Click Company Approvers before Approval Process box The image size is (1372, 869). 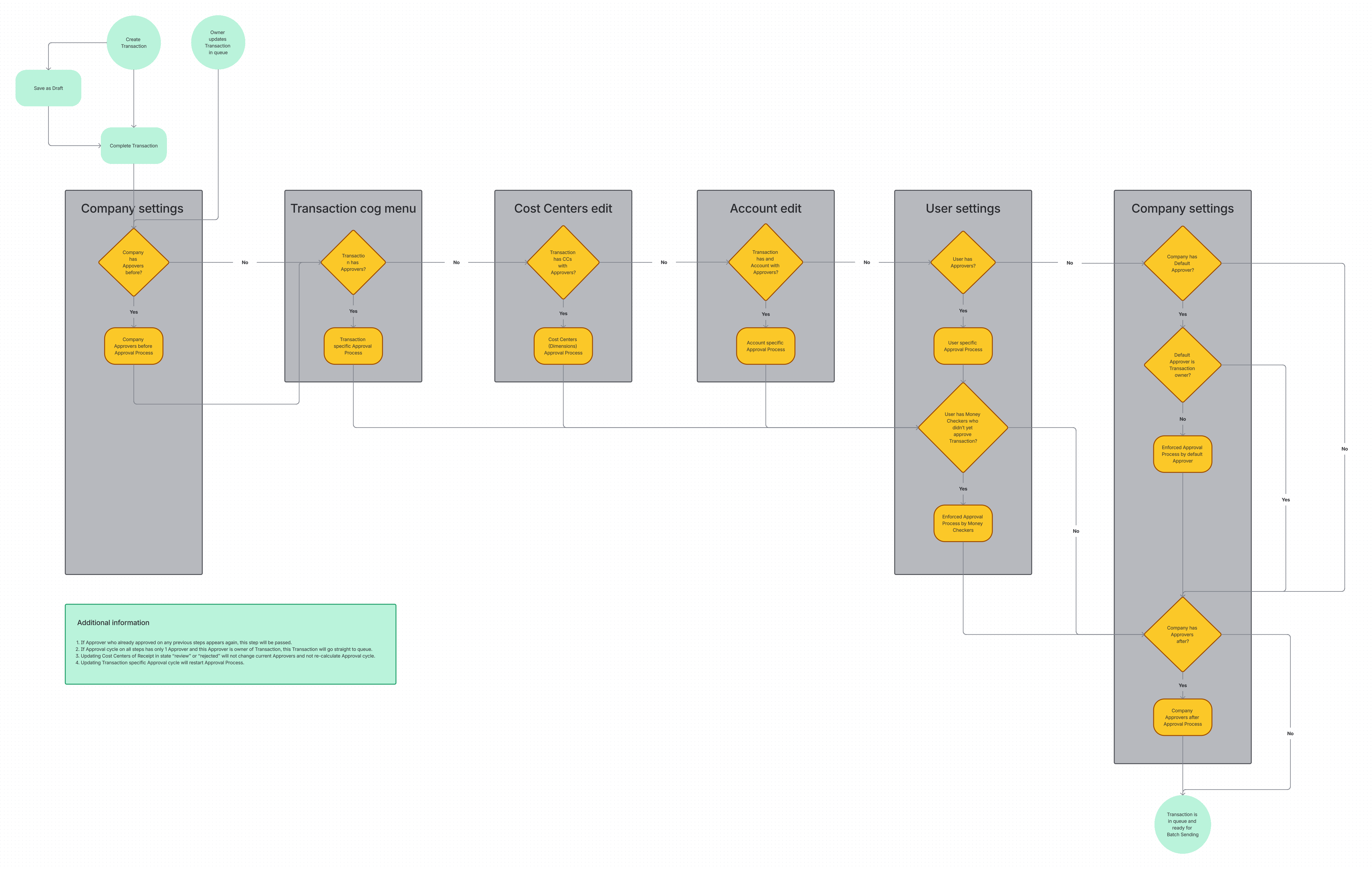point(133,346)
